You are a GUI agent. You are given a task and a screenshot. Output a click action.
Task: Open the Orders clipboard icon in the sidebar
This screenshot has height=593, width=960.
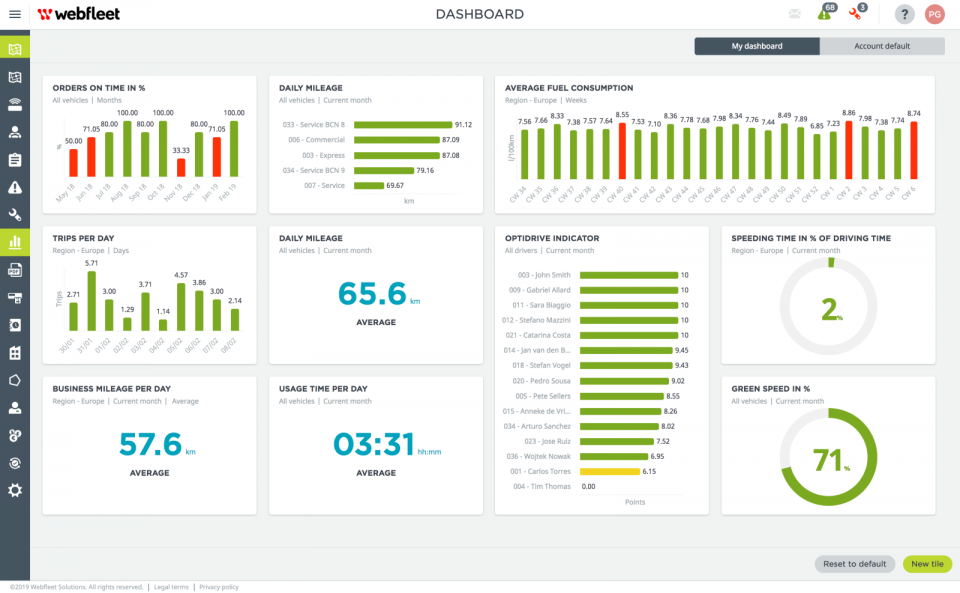click(14, 158)
